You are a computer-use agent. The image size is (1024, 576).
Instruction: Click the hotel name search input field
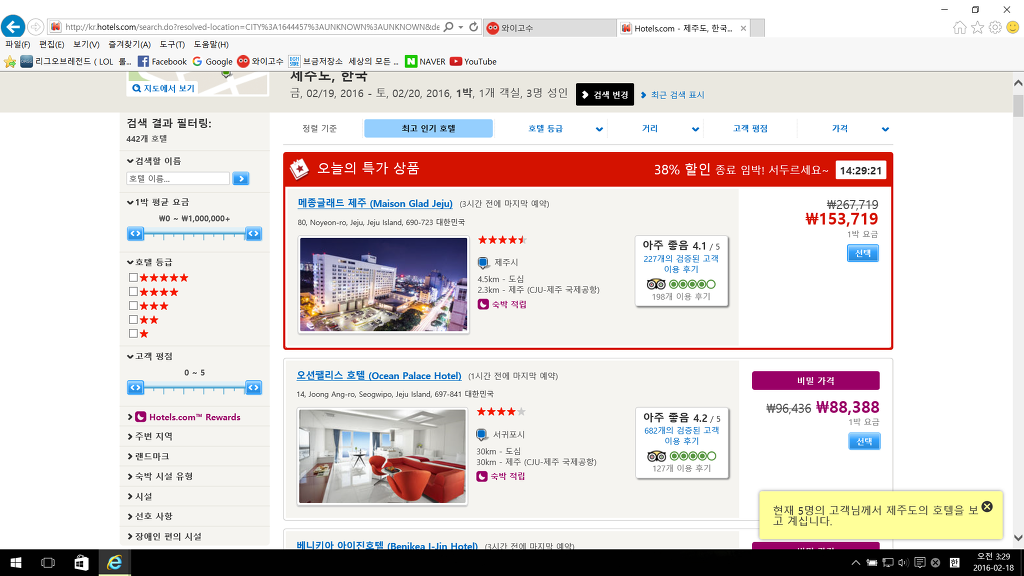pos(178,178)
